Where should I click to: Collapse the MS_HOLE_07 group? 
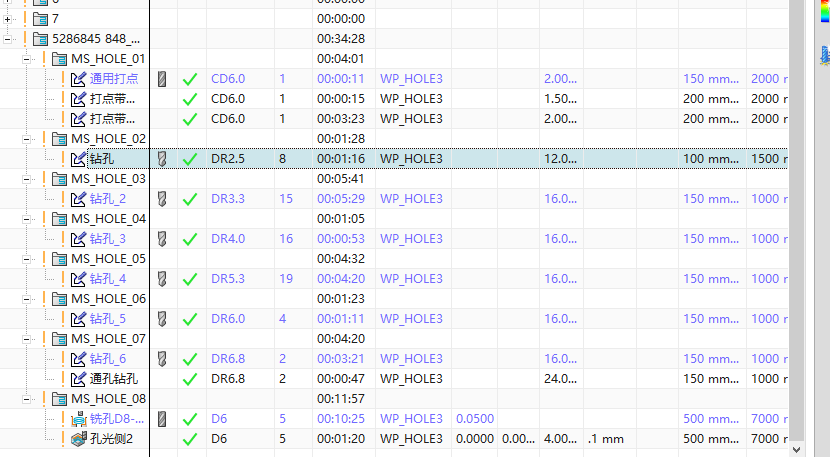click(x=26, y=339)
